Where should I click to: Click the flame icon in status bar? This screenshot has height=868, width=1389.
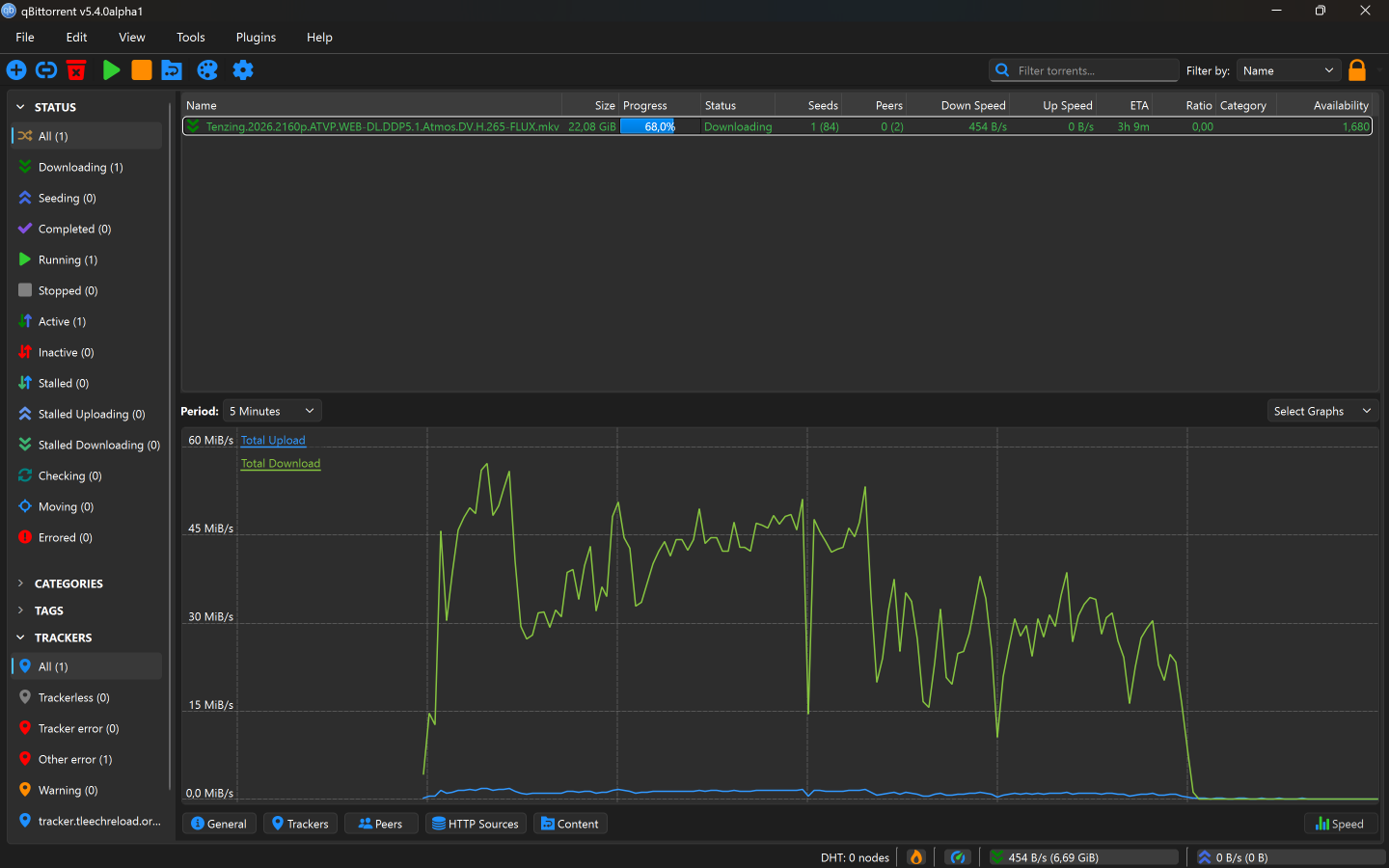pos(915,857)
